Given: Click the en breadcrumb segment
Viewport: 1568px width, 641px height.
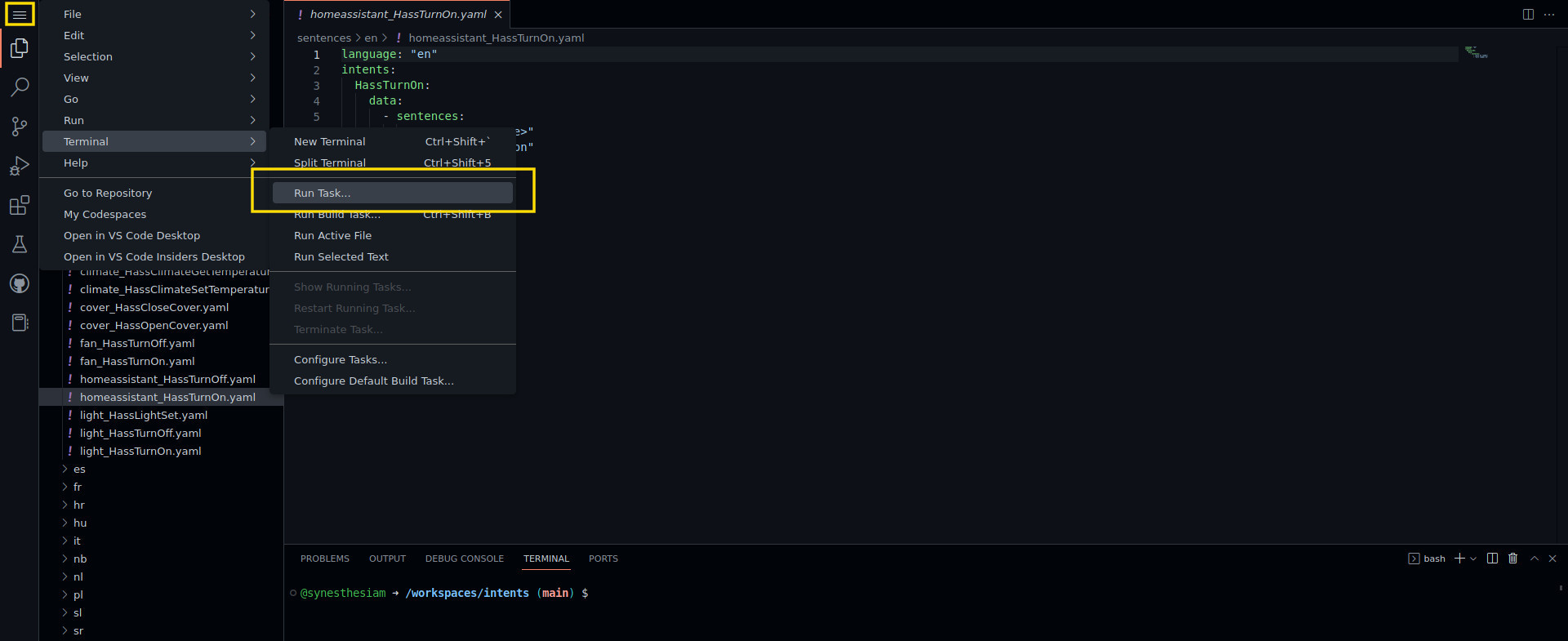Looking at the screenshot, I should (371, 38).
